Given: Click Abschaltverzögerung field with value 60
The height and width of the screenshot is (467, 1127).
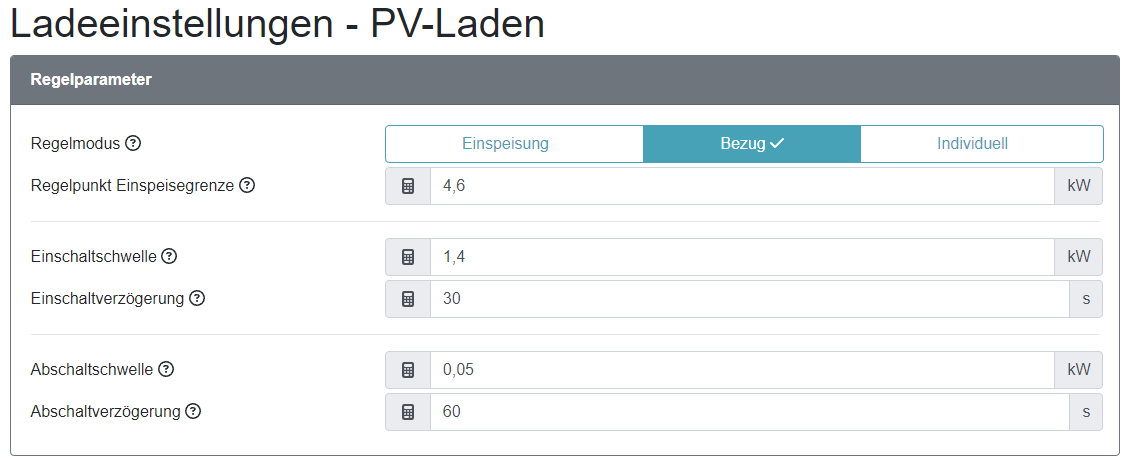Looking at the screenshot, I should [750, 412].
